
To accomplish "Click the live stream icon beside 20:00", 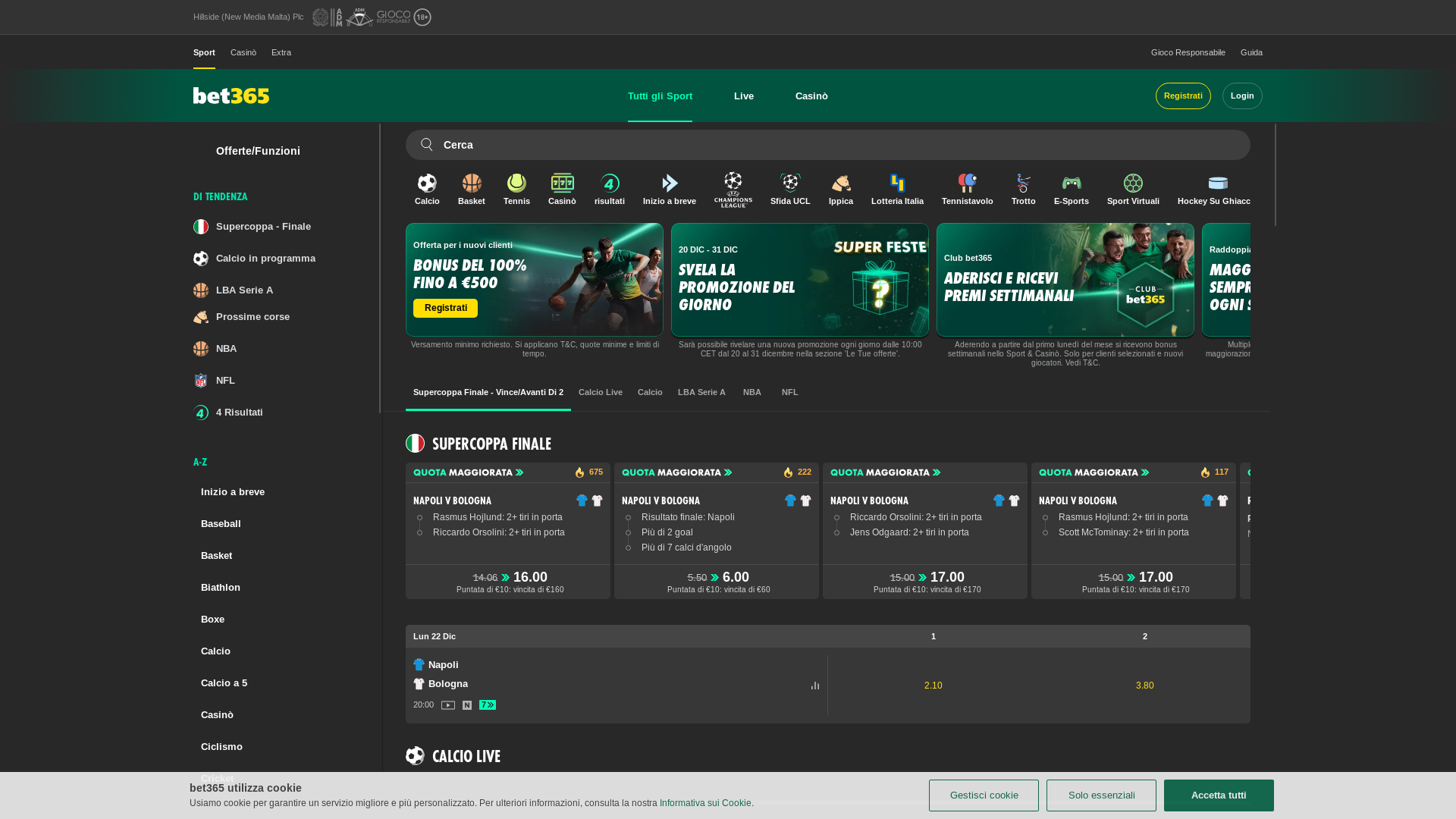I will [x=448, y=705].
